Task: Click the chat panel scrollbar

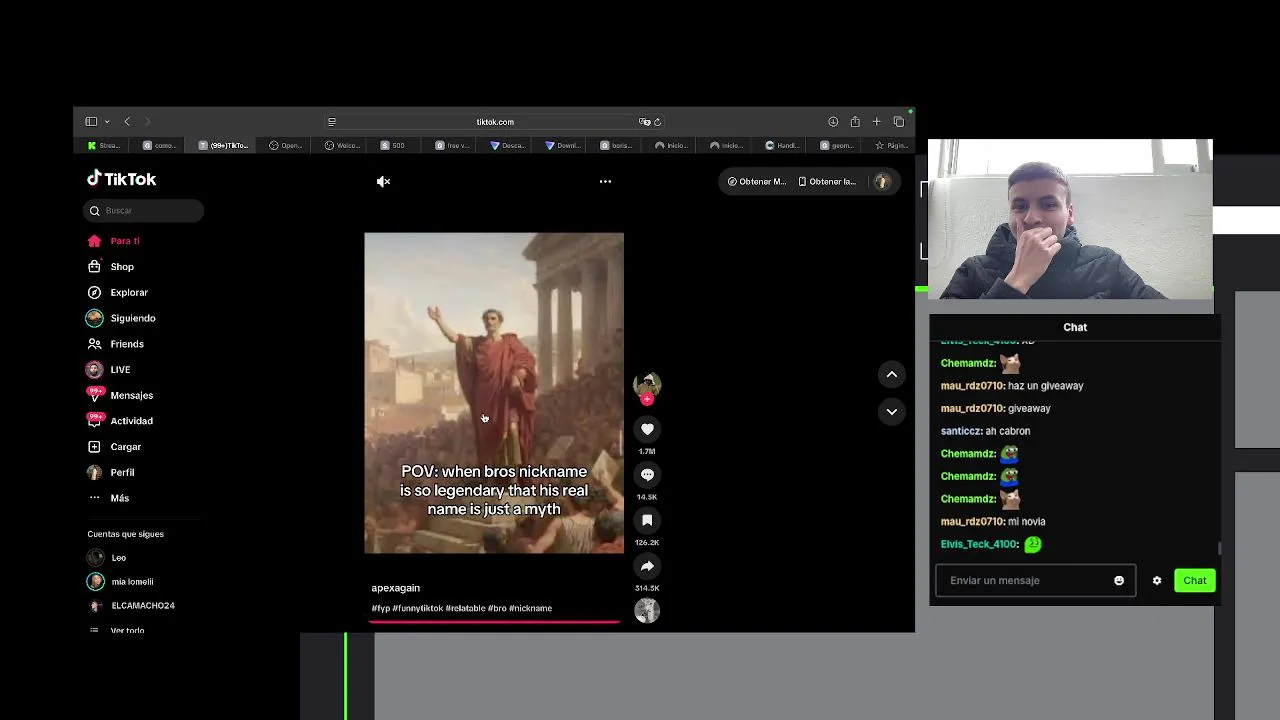Action: tap(1219, 548)
